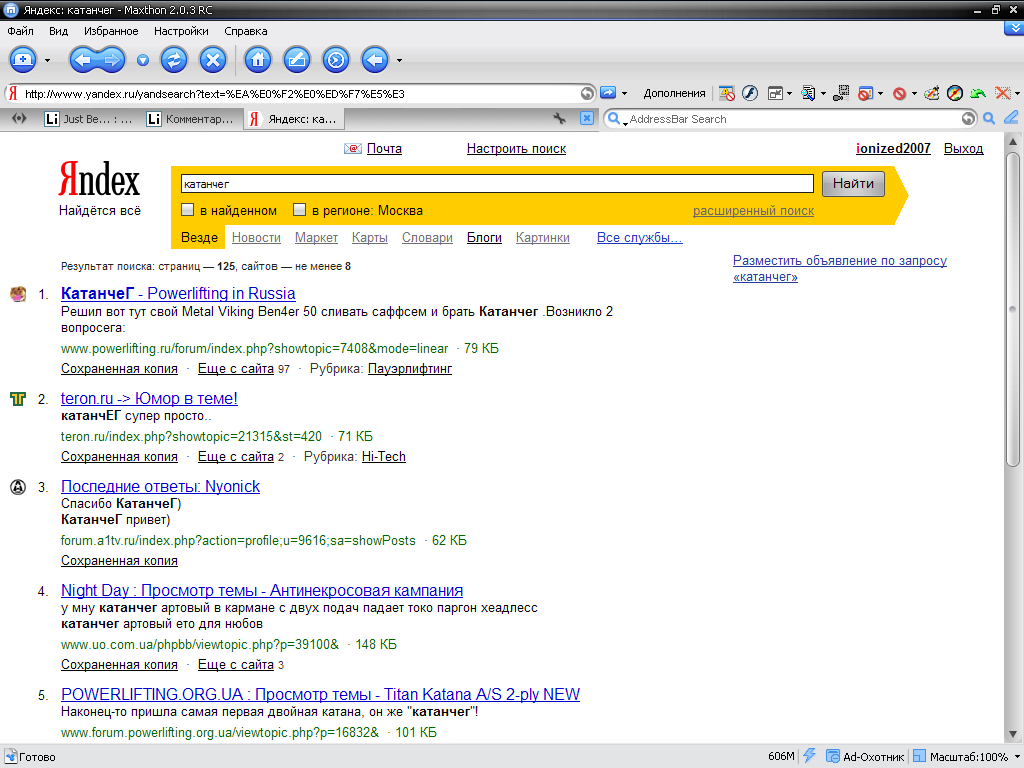Click the red prohibition circle icon
Viewport: 1024px width, 768px height.
click(899, 93)
